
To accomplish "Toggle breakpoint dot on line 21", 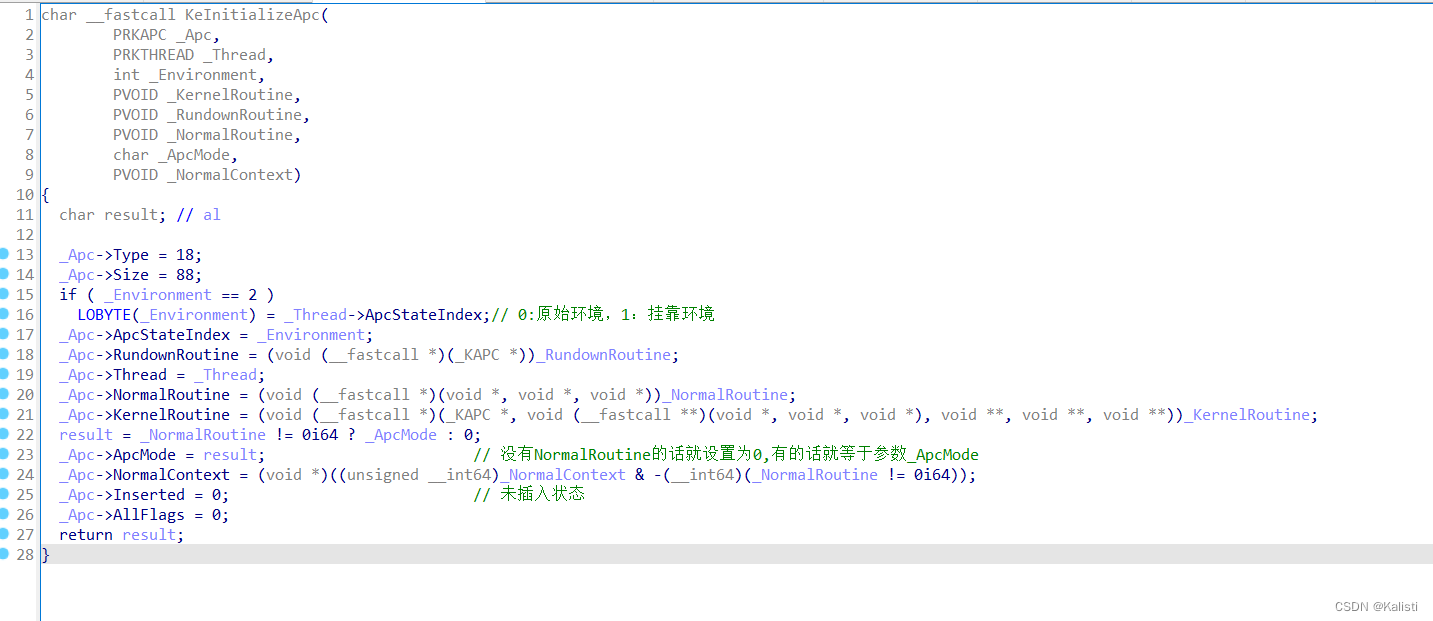I will pyautogui.click(x=4, y=414).
